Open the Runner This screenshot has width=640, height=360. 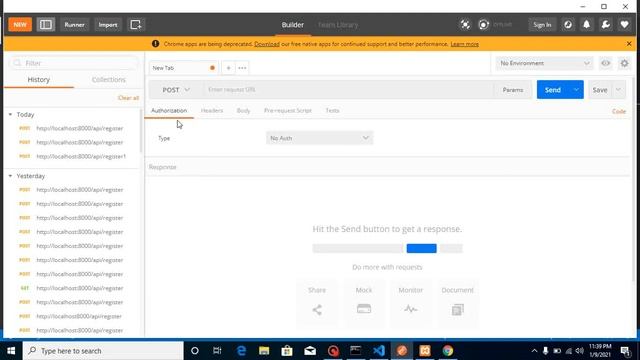click(74, 24)
